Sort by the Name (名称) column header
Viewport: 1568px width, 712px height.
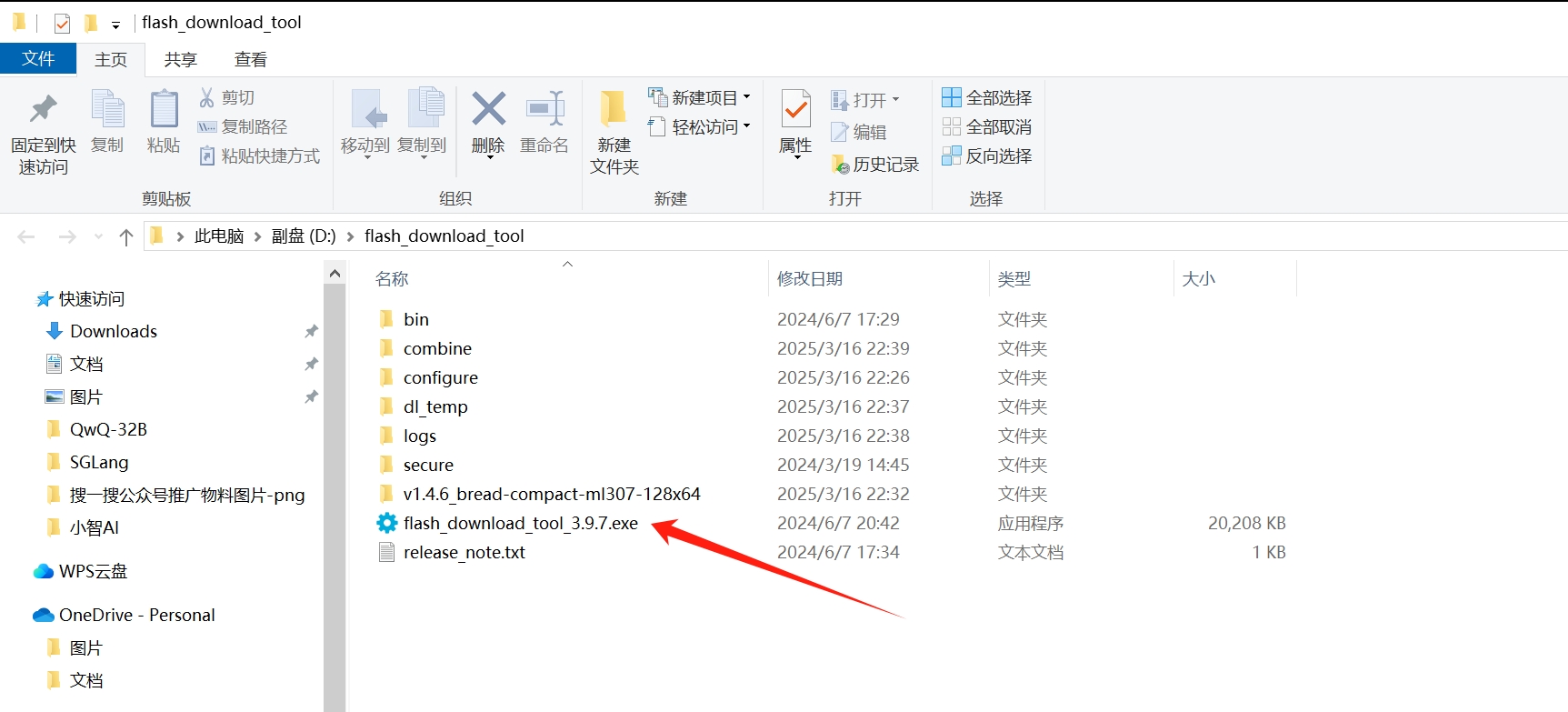392,279
